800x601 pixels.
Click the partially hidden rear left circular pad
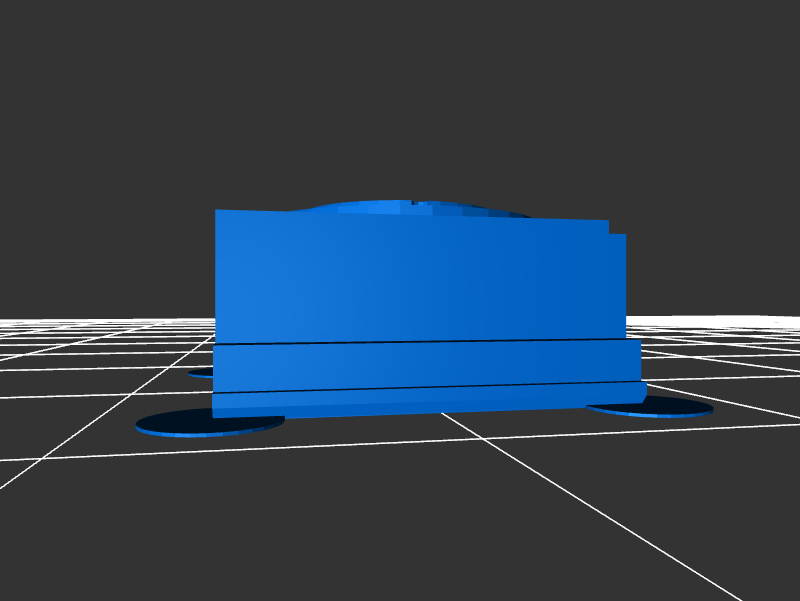coord(200,373)
